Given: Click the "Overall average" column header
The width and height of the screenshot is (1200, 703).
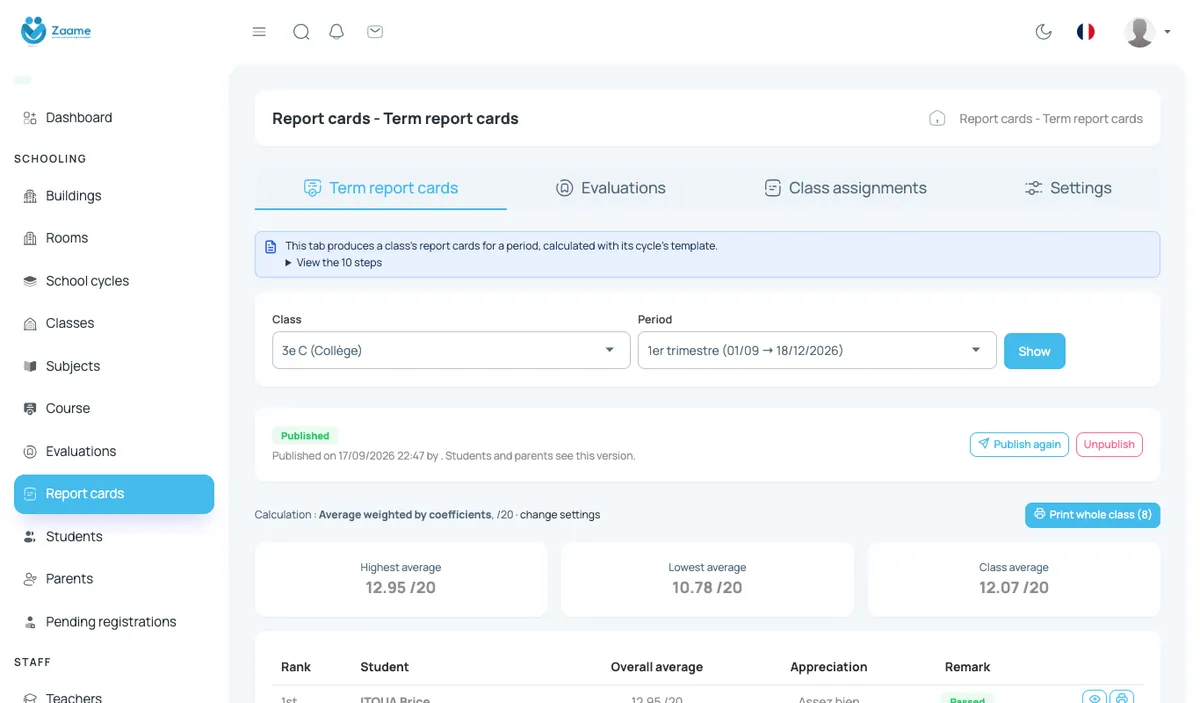Looking at the screenshot, I should pyautogui.click(x=657, y=667).
